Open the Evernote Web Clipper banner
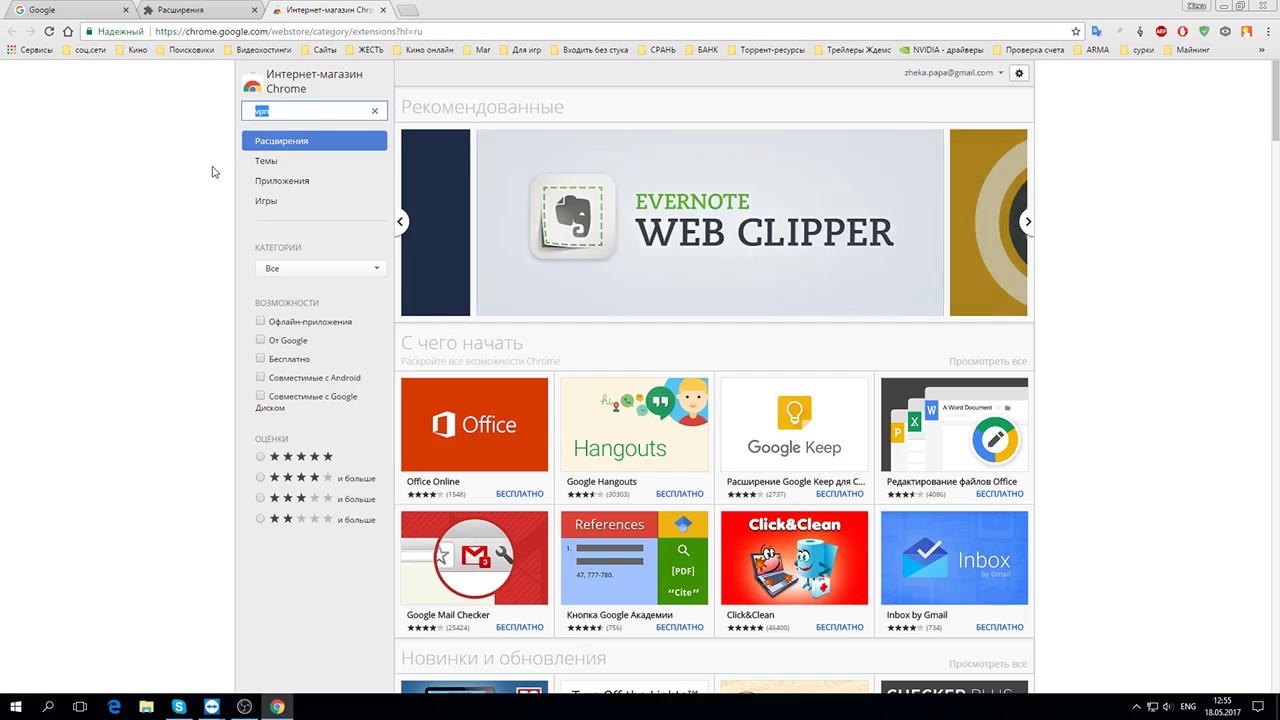Screen dimensions: 1280x720 click(x=710, y=222)
